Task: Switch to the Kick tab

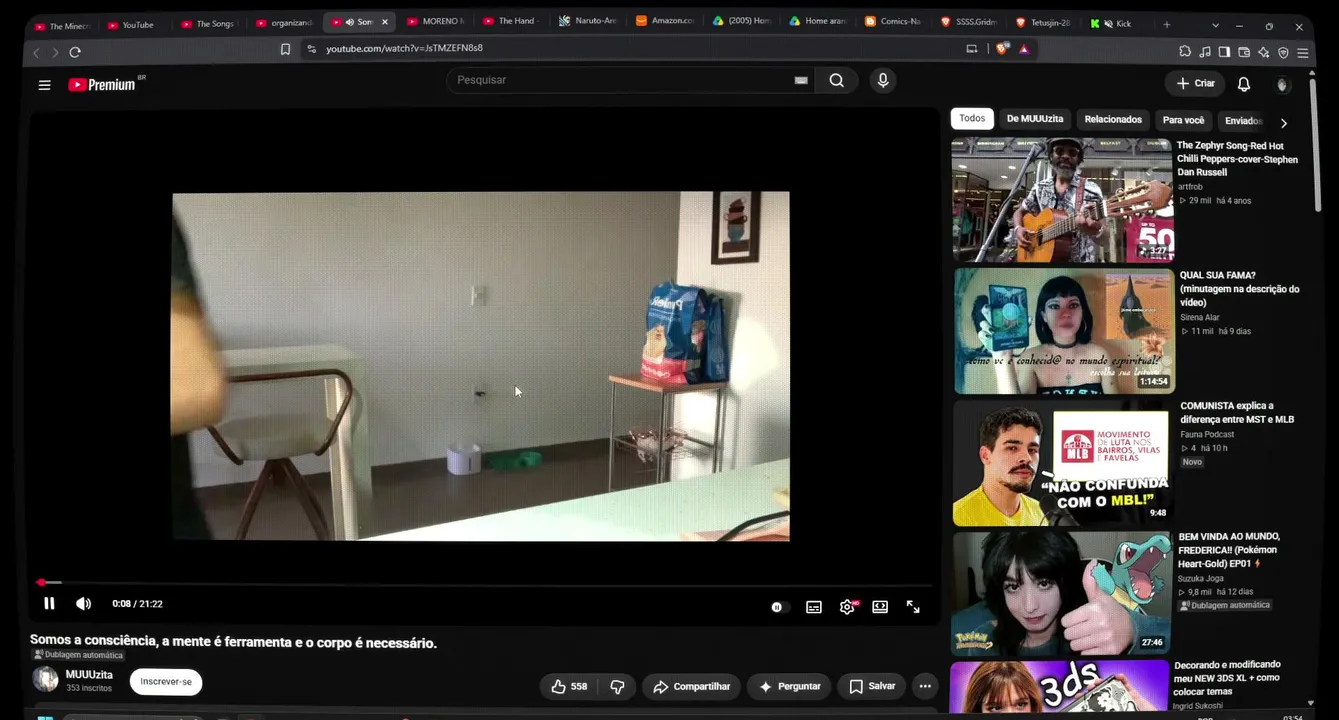Action: [1115, 23]
